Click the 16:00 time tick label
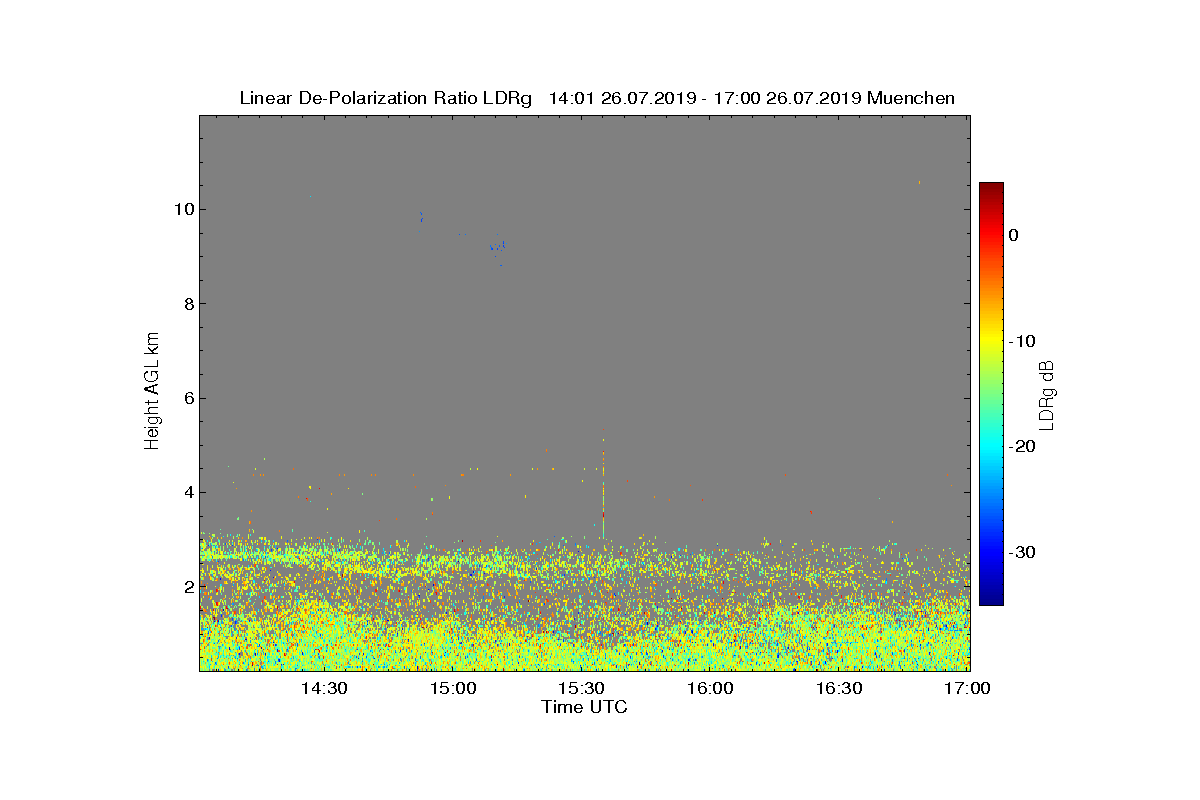Screen dimensions: 1200x800 pos(711,688)
